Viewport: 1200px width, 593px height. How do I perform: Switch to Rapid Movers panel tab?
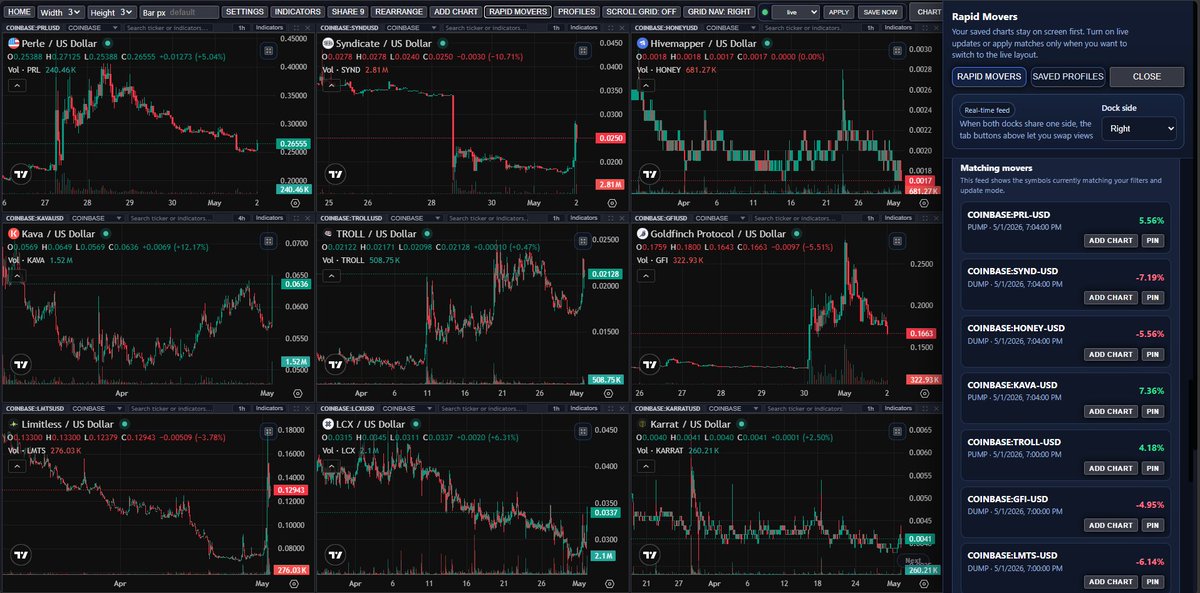988,76
